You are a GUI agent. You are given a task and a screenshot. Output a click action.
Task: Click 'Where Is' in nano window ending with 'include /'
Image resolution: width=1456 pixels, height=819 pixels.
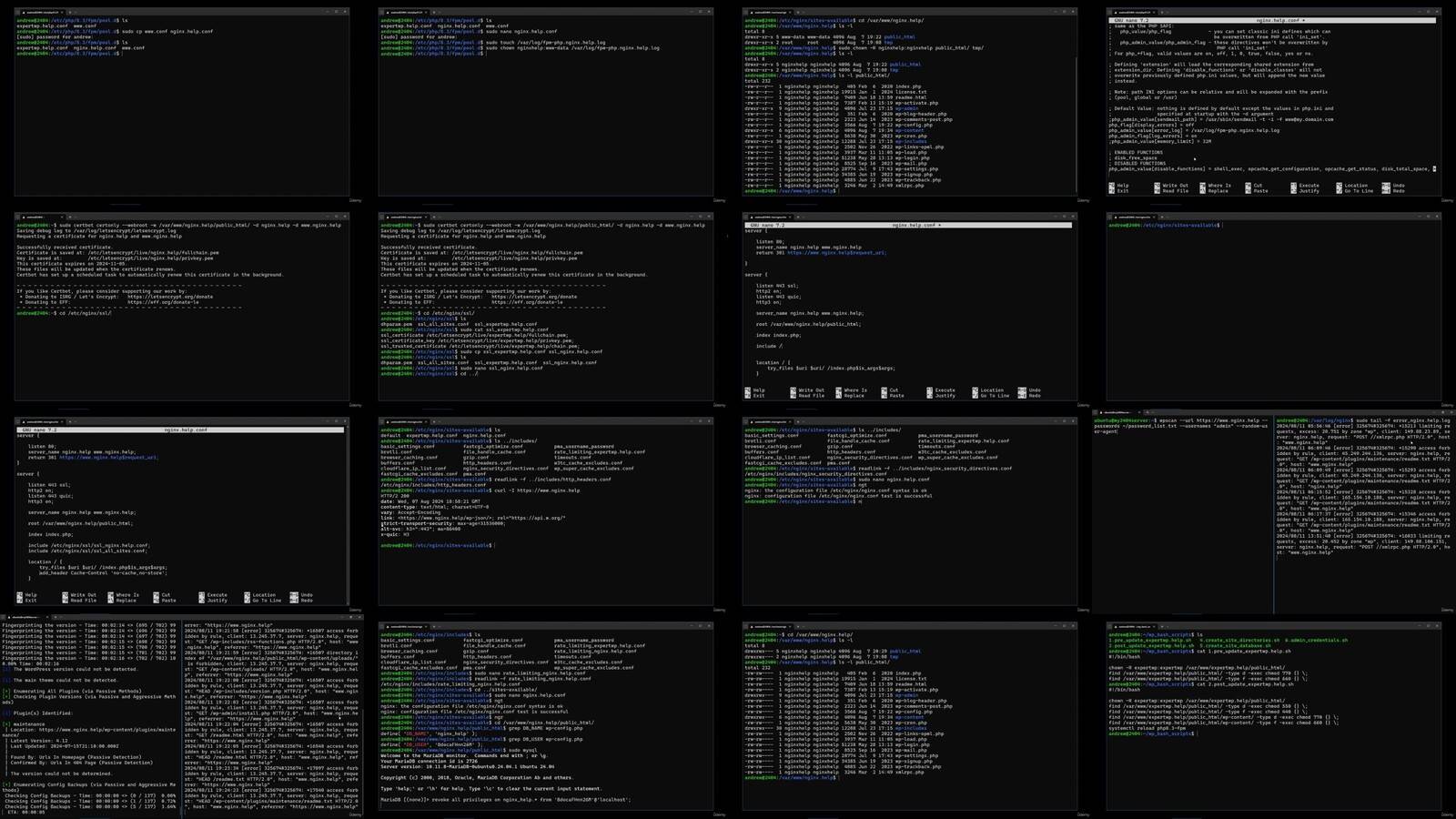855,390
